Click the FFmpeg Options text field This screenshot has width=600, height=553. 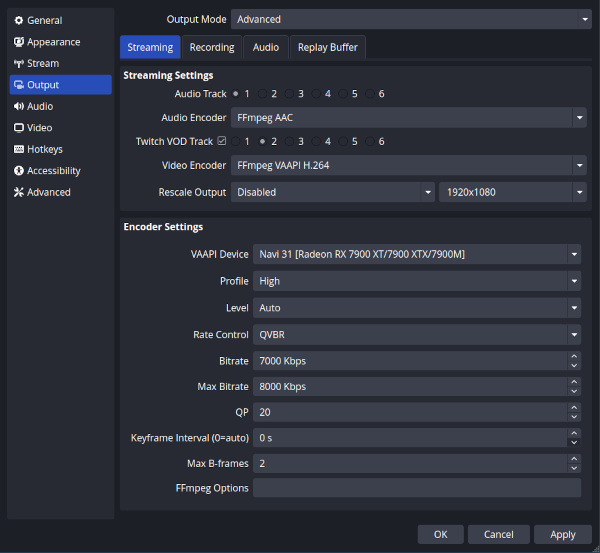pyautogui.click(x=416, y=488)
